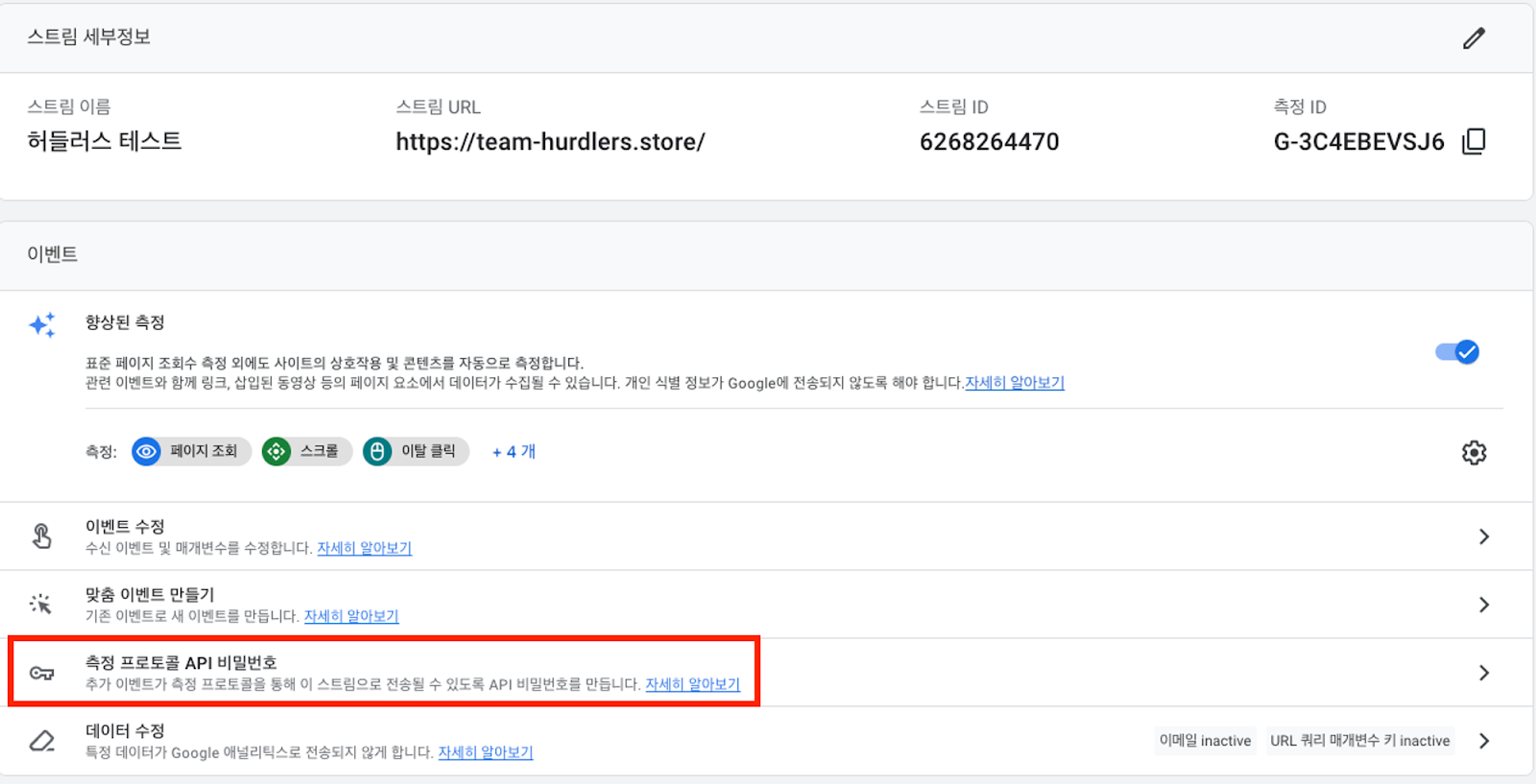Viewport: 1536px width, 784px height.
Task: Click 'URL 쿼리 매개변수 키 inactive' chip
Action: point(1360,741)
